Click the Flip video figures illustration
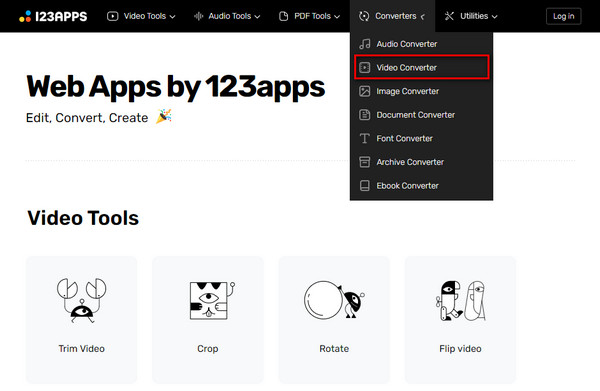600x391 pixels. tap(461, 301)
